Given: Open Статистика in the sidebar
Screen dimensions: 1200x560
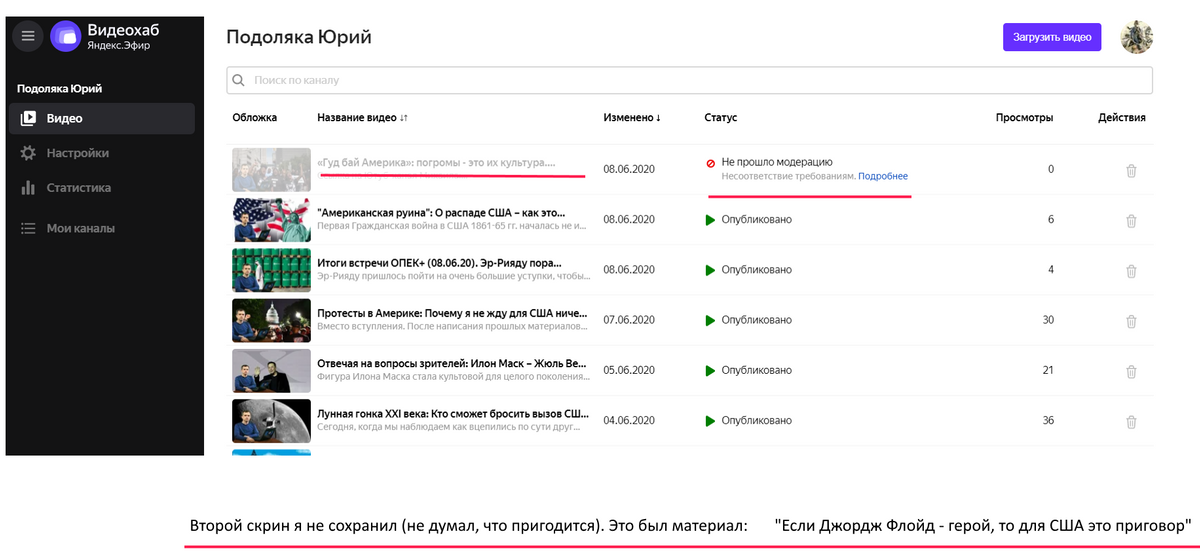Looking at the screenshot, I should point(78,188).
